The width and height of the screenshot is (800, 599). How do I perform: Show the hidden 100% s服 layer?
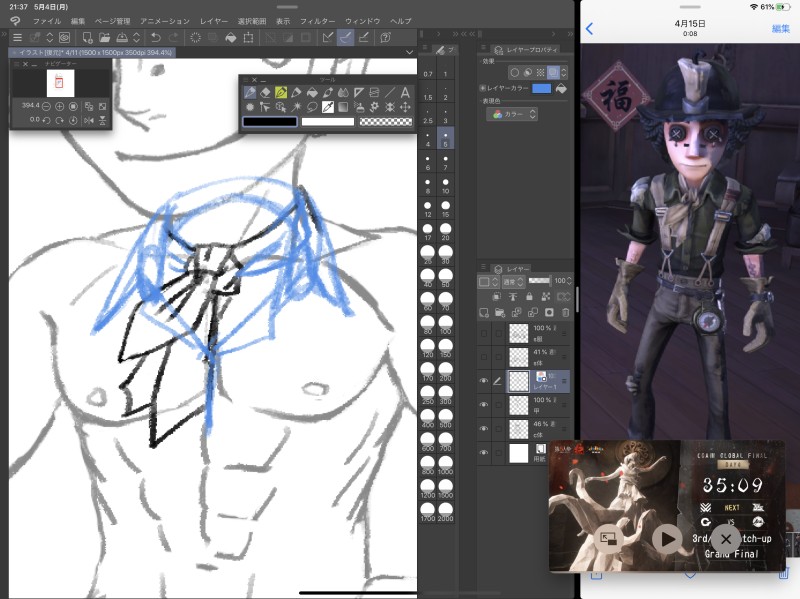click(x=483, y=333)
